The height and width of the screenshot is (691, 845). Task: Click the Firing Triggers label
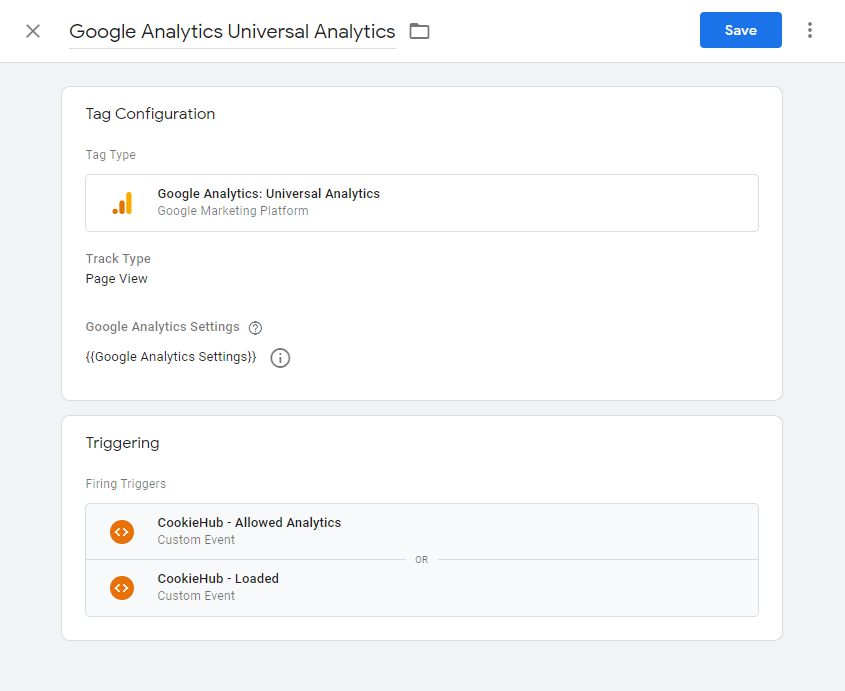tap(126, 484)
